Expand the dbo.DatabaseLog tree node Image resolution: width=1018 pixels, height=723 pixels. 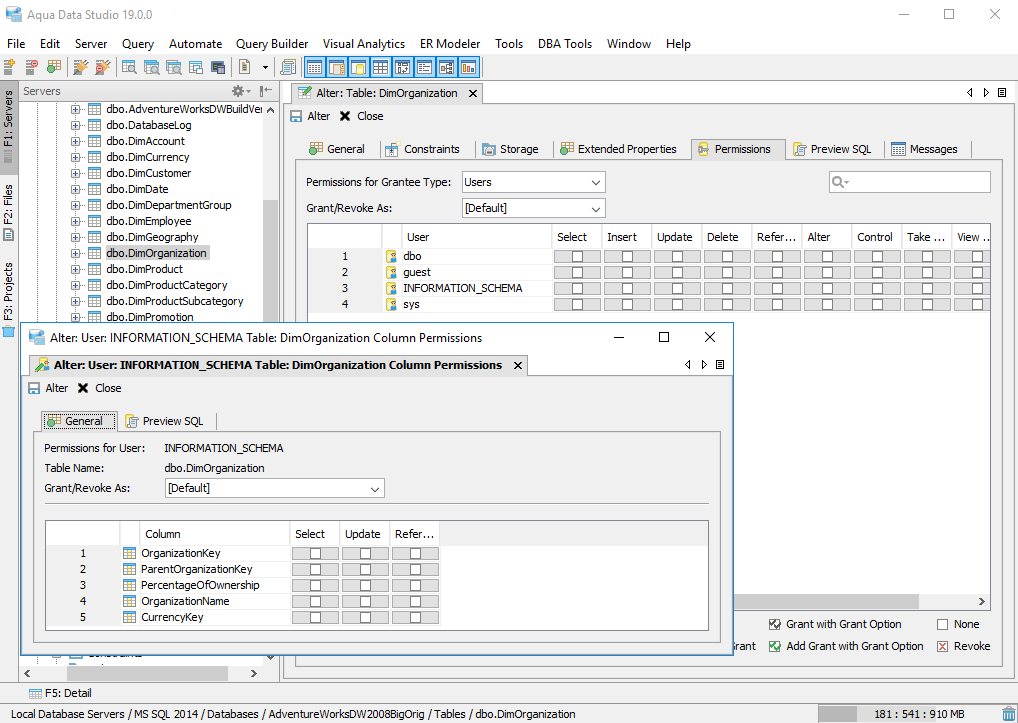point(76,125)
